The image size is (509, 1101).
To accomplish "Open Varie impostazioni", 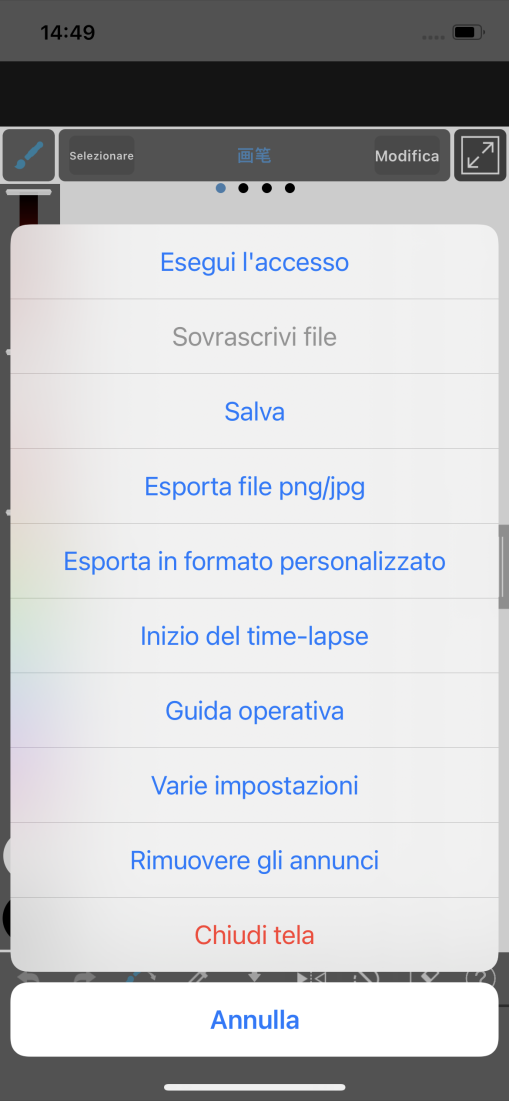I will pos(254,785).
